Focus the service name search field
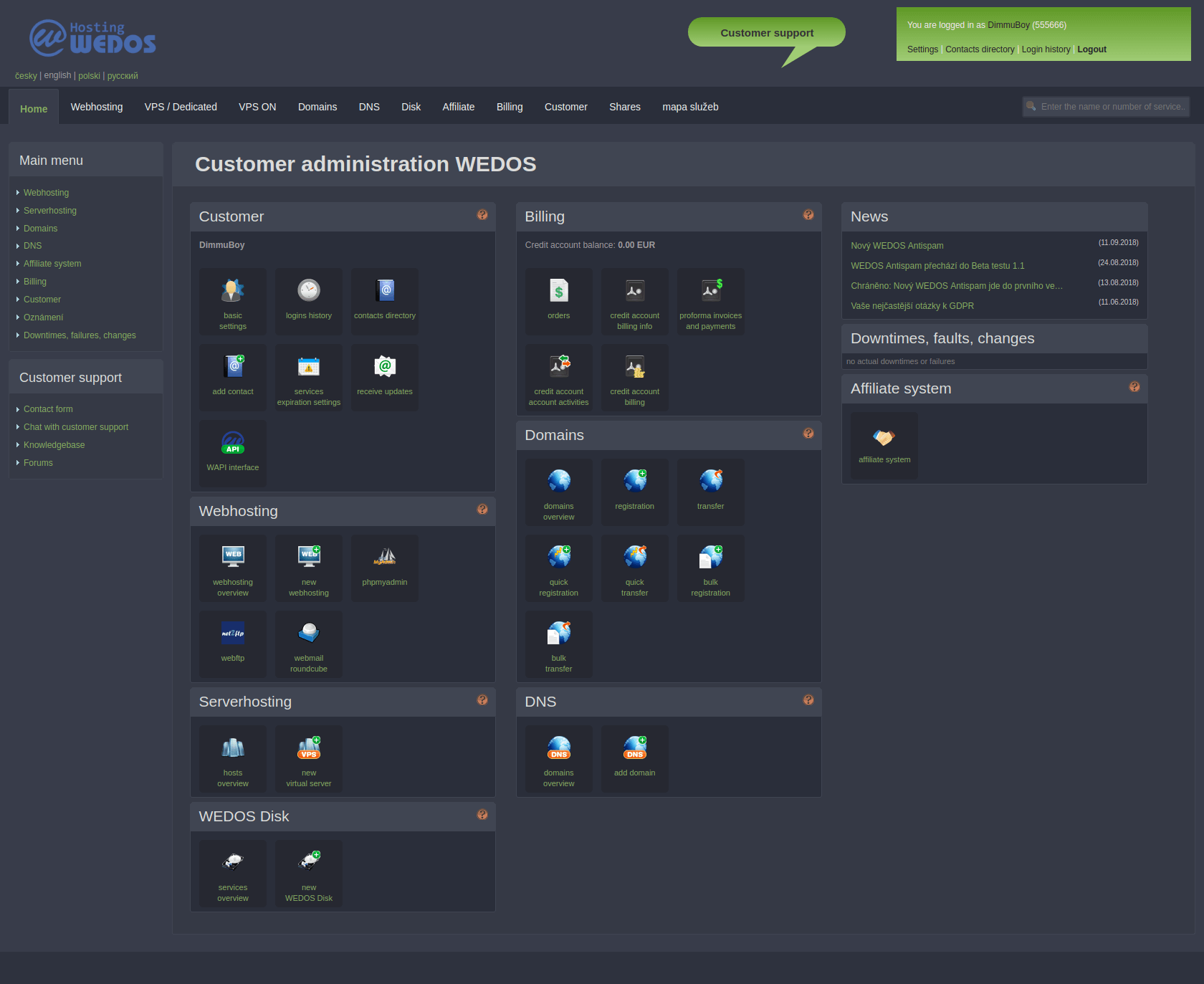Image resolution: width=1204 pixels, height=984 pixels. pyautogui.click(x=1106, y=107)
